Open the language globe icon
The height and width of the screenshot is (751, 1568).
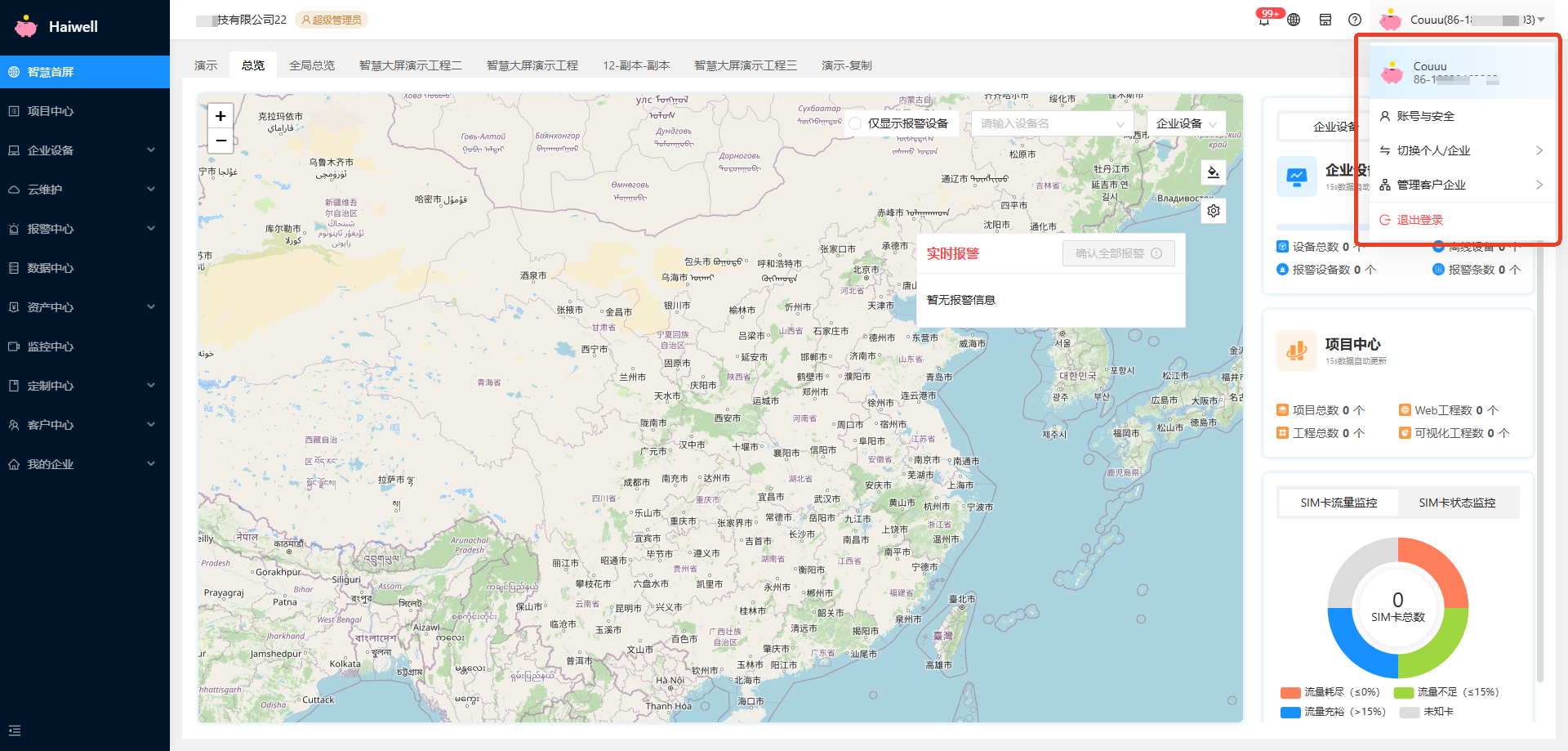tap(1294, 20)
